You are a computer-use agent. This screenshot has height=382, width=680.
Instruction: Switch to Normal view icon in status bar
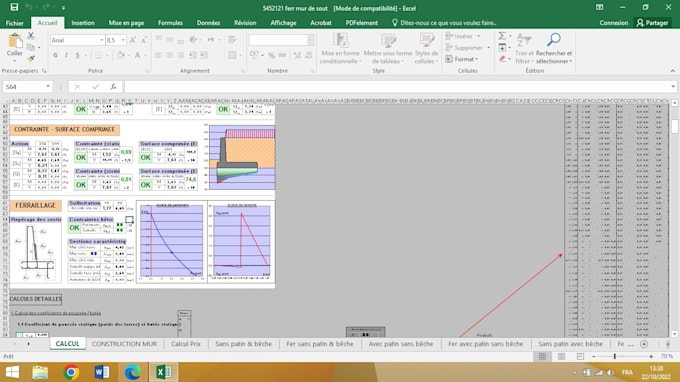click(542, 356)
